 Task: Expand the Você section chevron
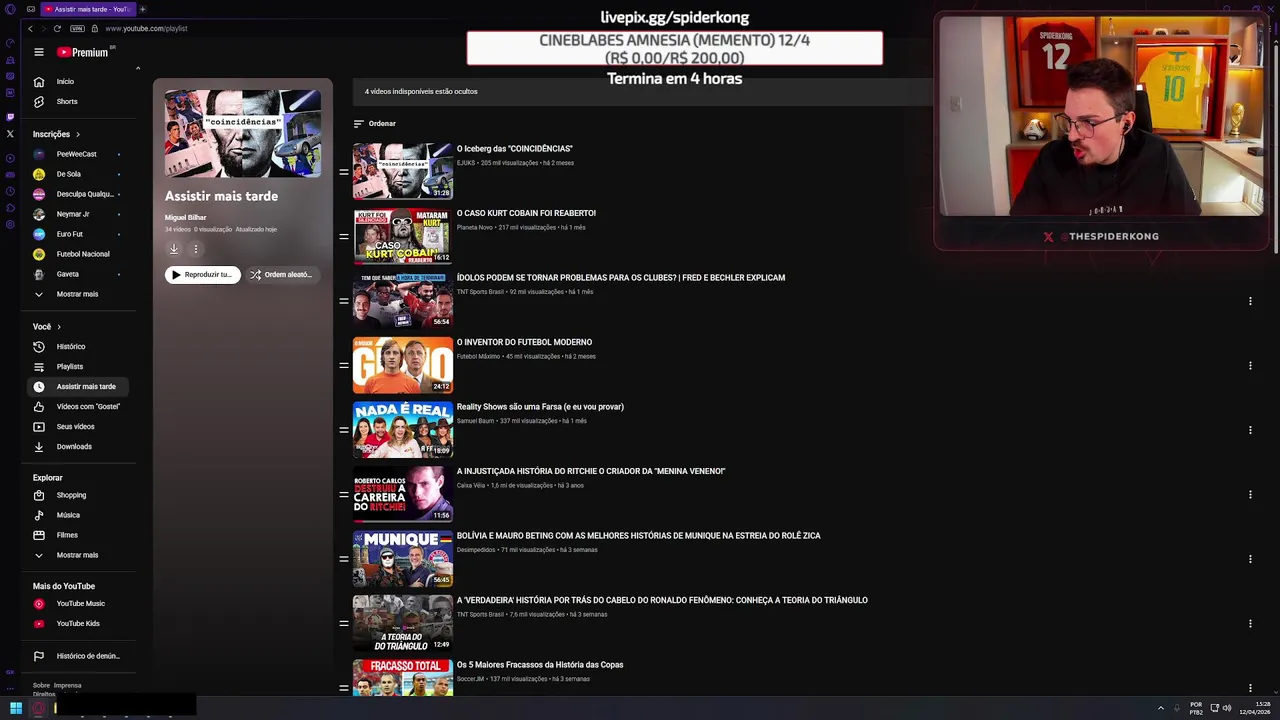click(58, 327)
